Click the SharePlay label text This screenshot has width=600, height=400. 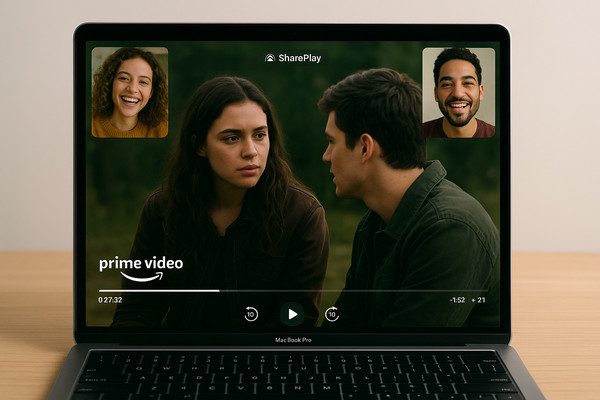pyautogui.click(x=300, y=58)
